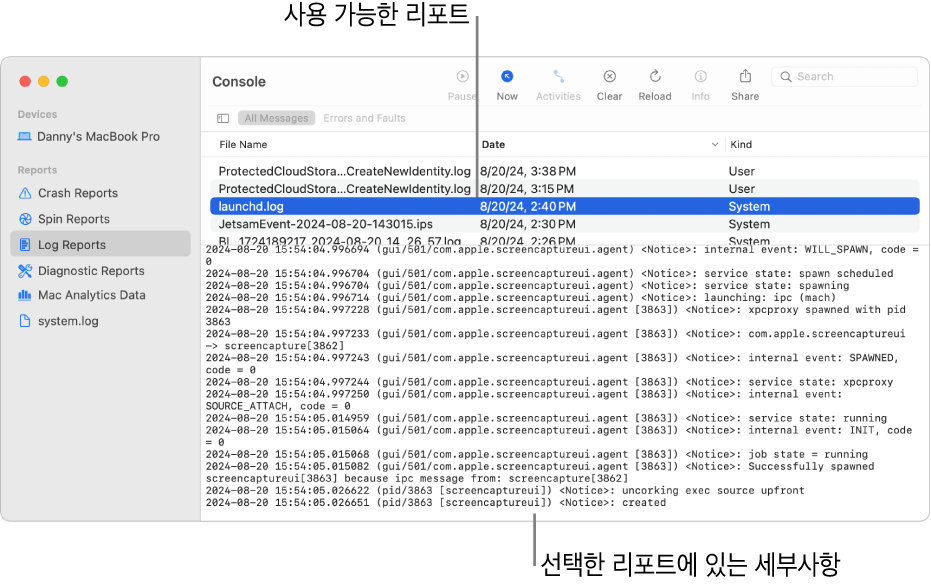Viewport: 931px width, 585px height.
Task: Sort by File Name column
Action: [x=243, y=144]
